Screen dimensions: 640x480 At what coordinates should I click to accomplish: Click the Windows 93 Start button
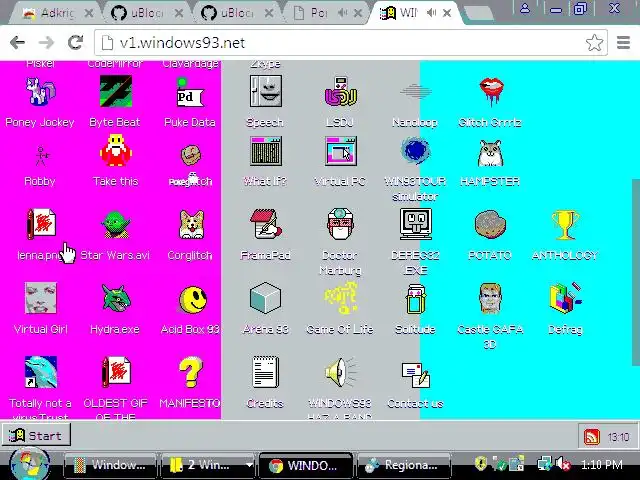click(x=36, y=436)
